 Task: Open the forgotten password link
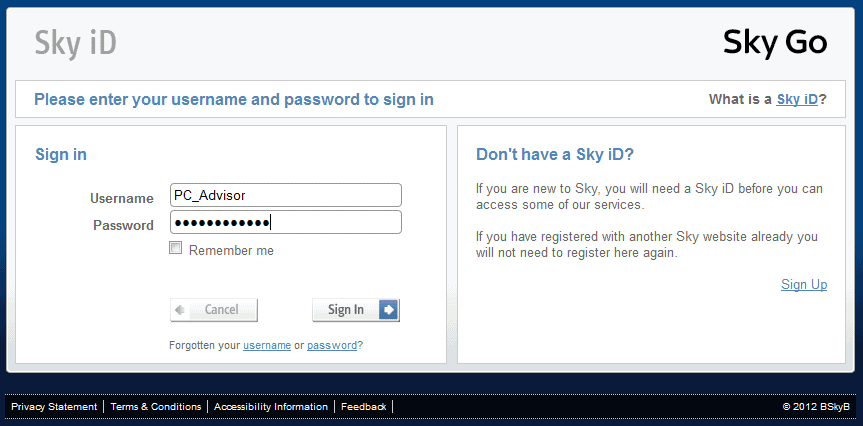(332, 346)
